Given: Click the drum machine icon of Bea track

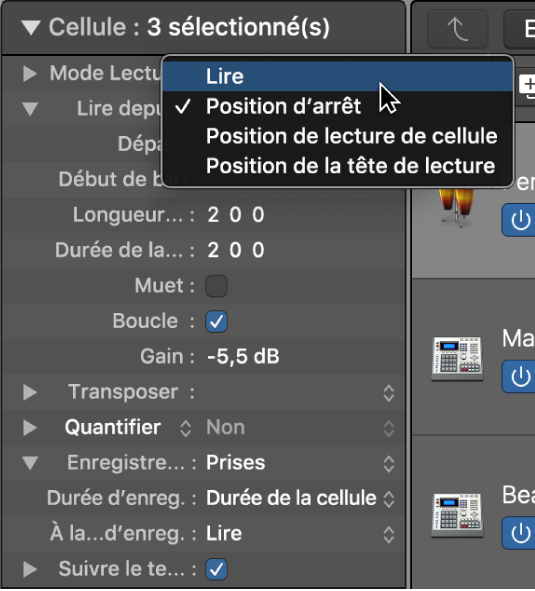Looking at the screenshot, I should pos(457,515).
